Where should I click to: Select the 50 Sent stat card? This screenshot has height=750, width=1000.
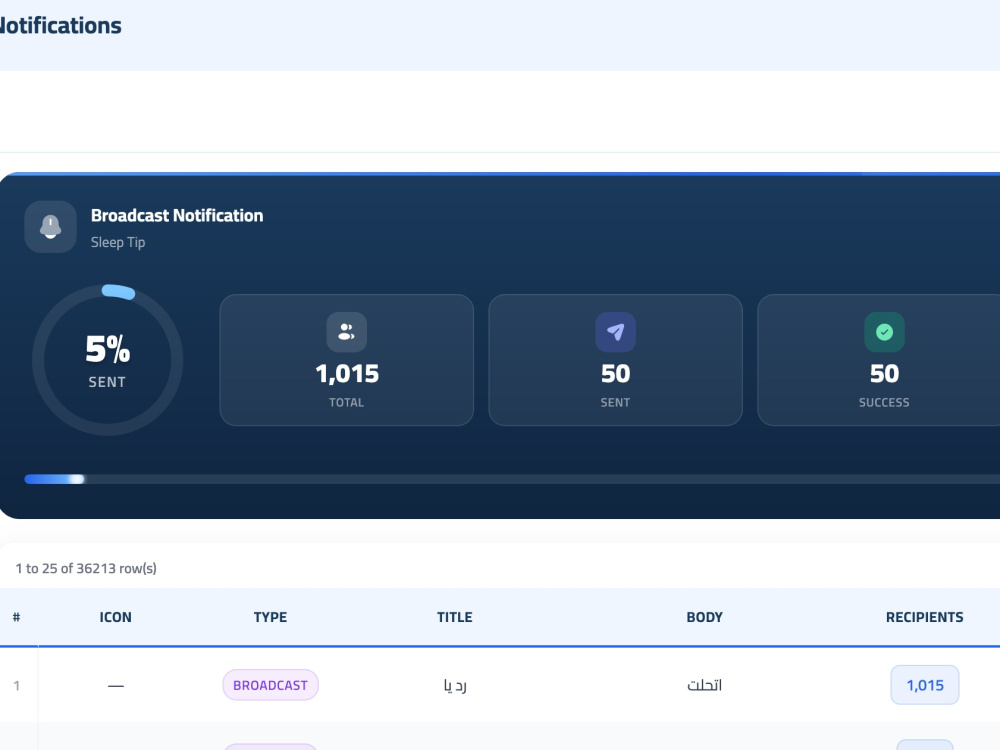pyautogui.click(x=615, y=360)
